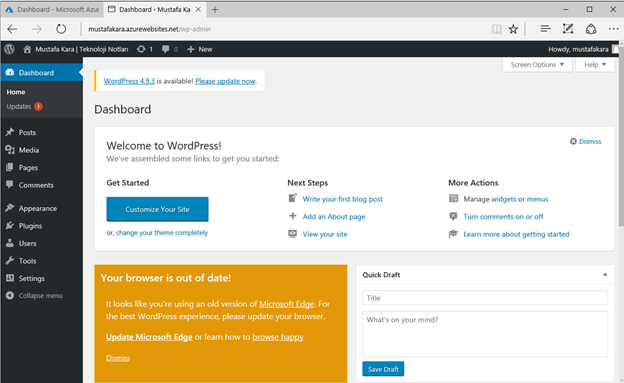Click the Quick Draft Title field
Screen dimensions: 624x383
(485, 298)
